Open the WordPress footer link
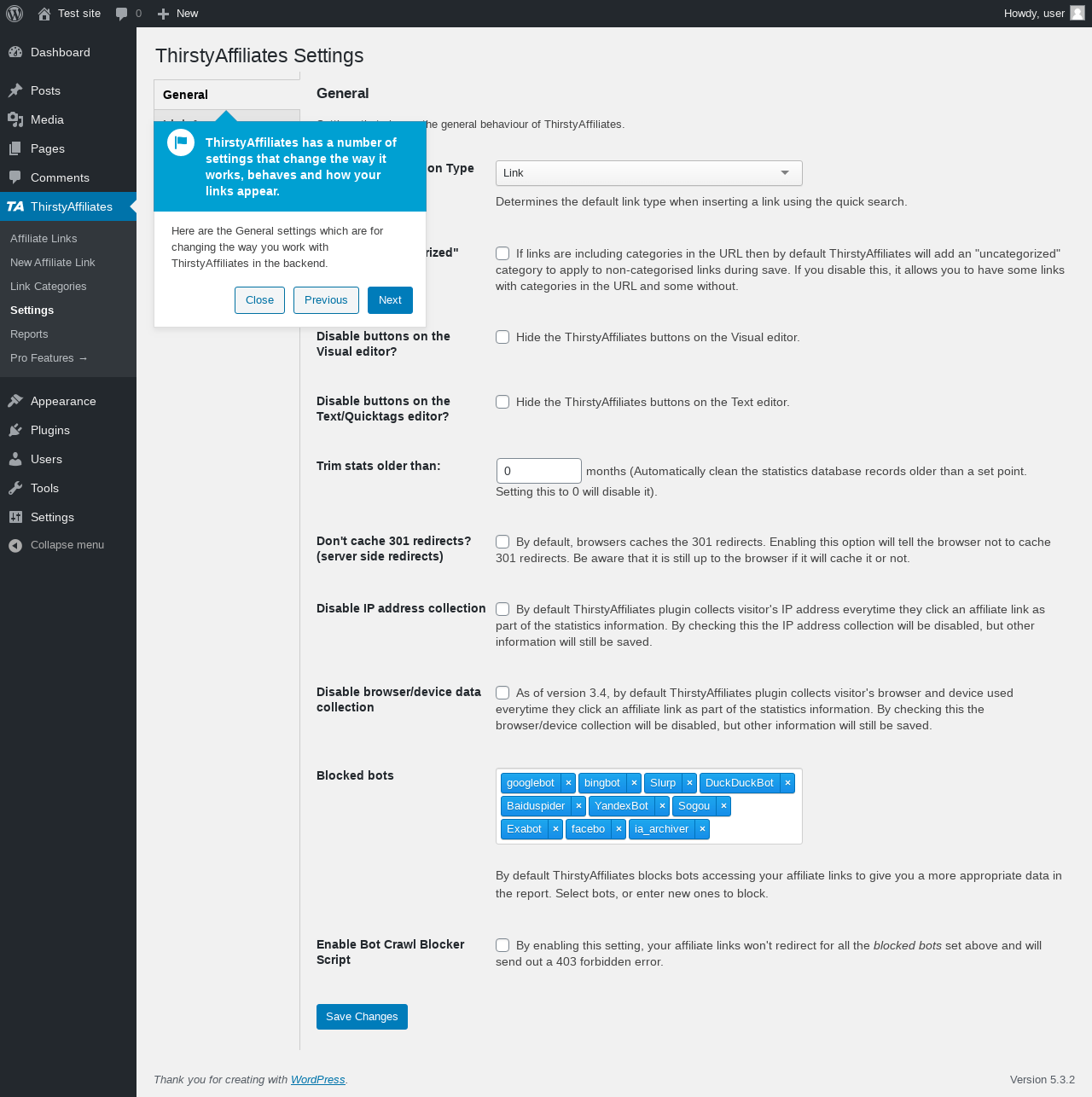Viewport: 1092px width, 1097px height. coord(317,1080)
